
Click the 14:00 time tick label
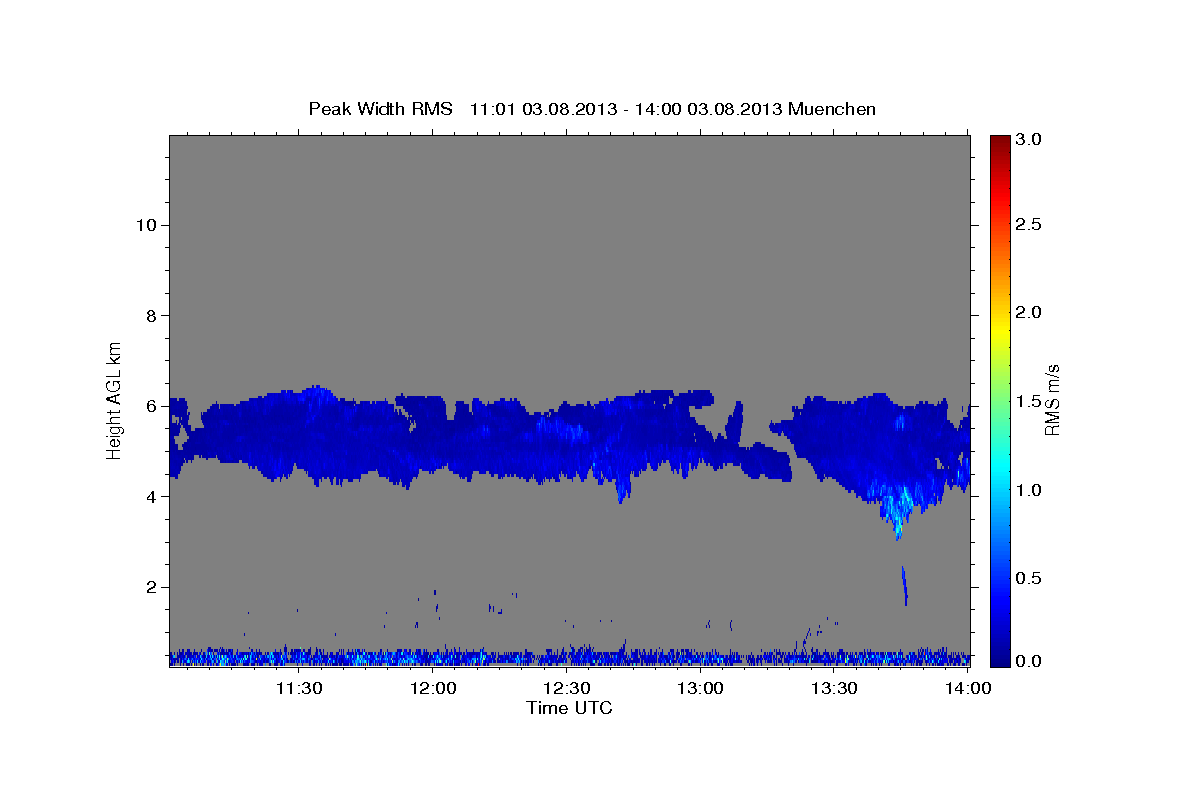point(969,688)
